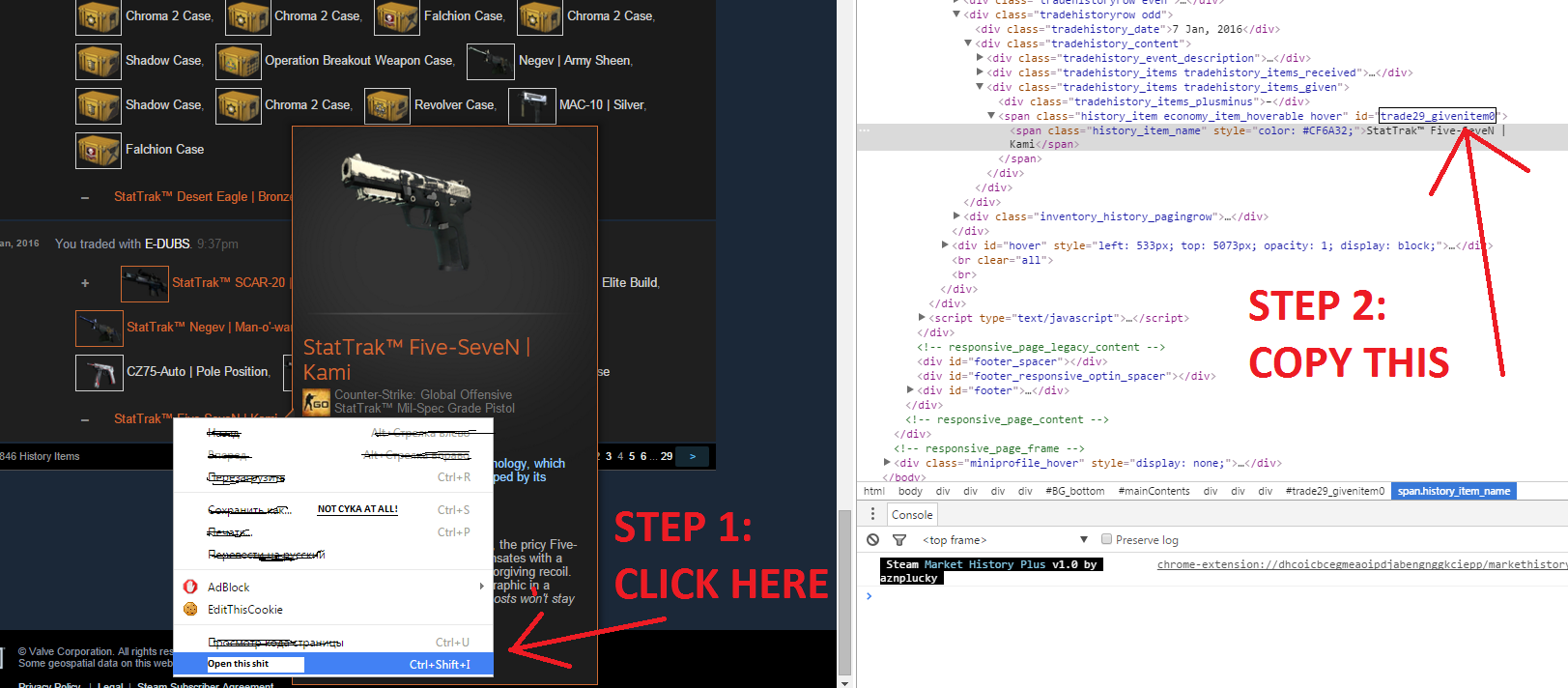Click the StatTrak SCAR-20 item thumbnail

pyautogui.click(x=145, y=284)
